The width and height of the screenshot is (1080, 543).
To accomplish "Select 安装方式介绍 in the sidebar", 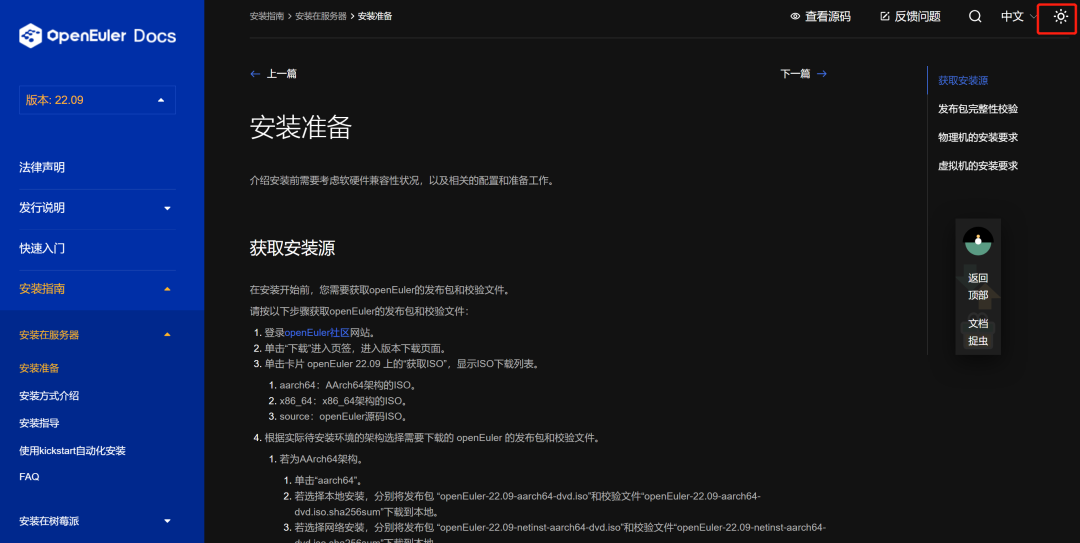I will tap(49, 396).
